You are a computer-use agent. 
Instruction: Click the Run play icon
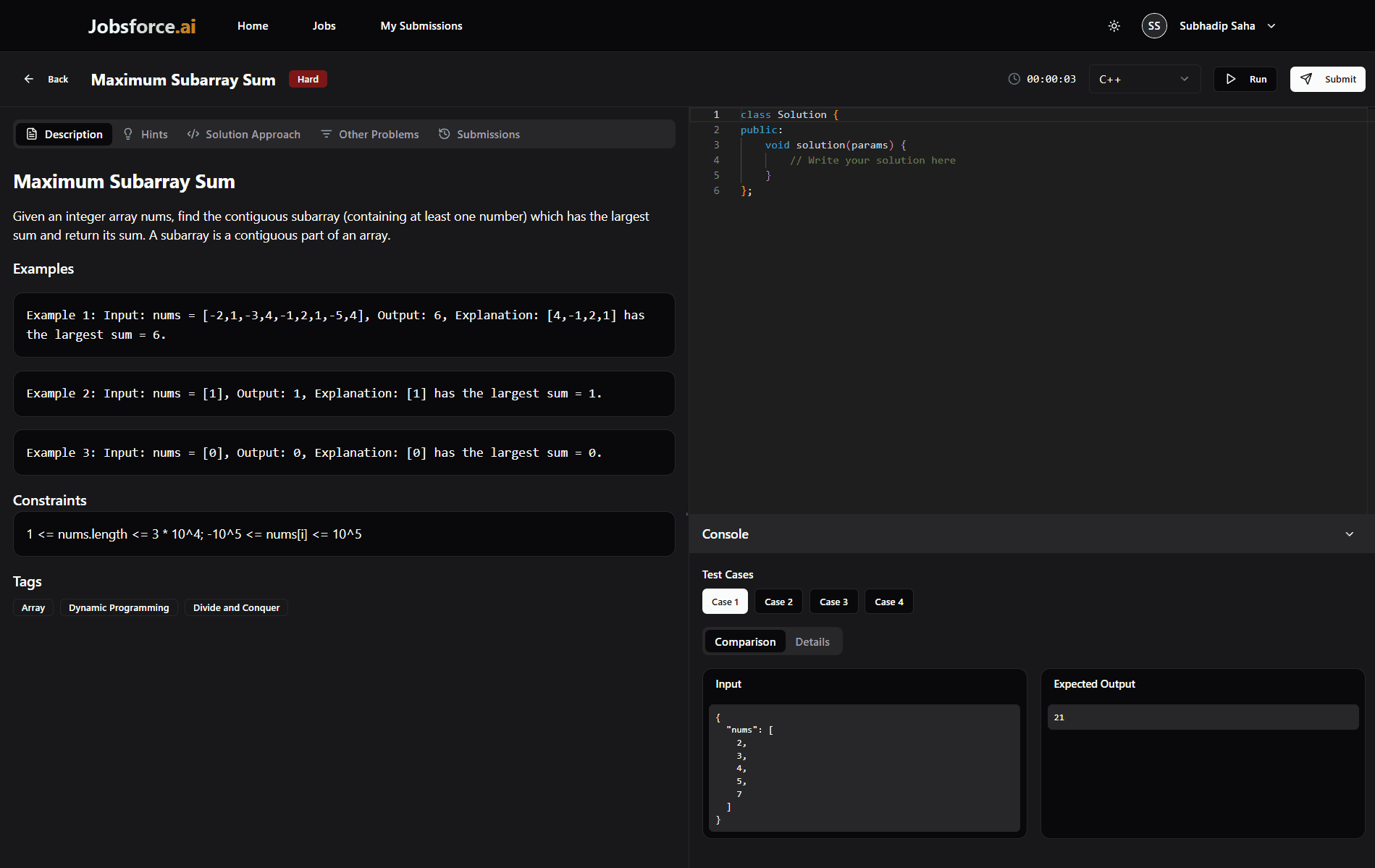click(x=1231, y=79)
